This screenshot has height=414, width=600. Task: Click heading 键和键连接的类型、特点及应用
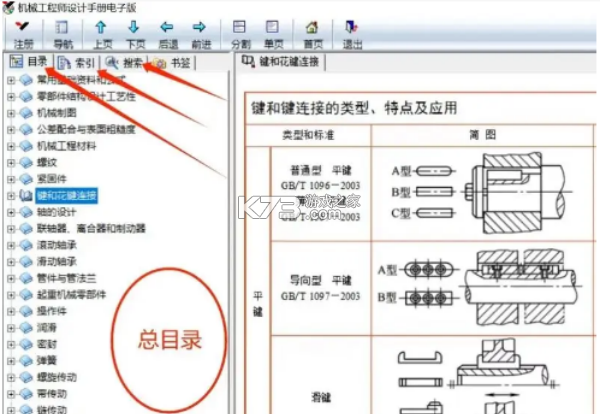pyautogui.click(x=354, y=108)
